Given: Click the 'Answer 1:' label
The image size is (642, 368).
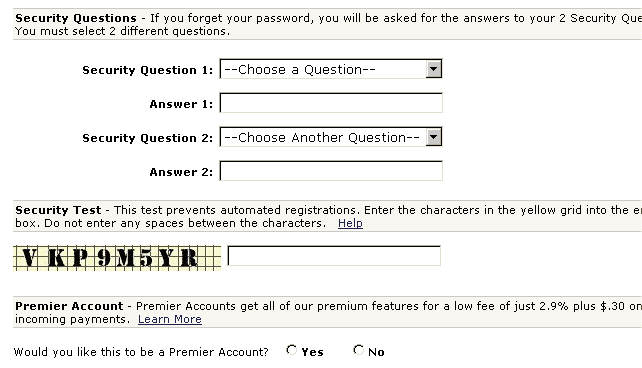Looking at the screenshot, I should [x=181, y=104].
